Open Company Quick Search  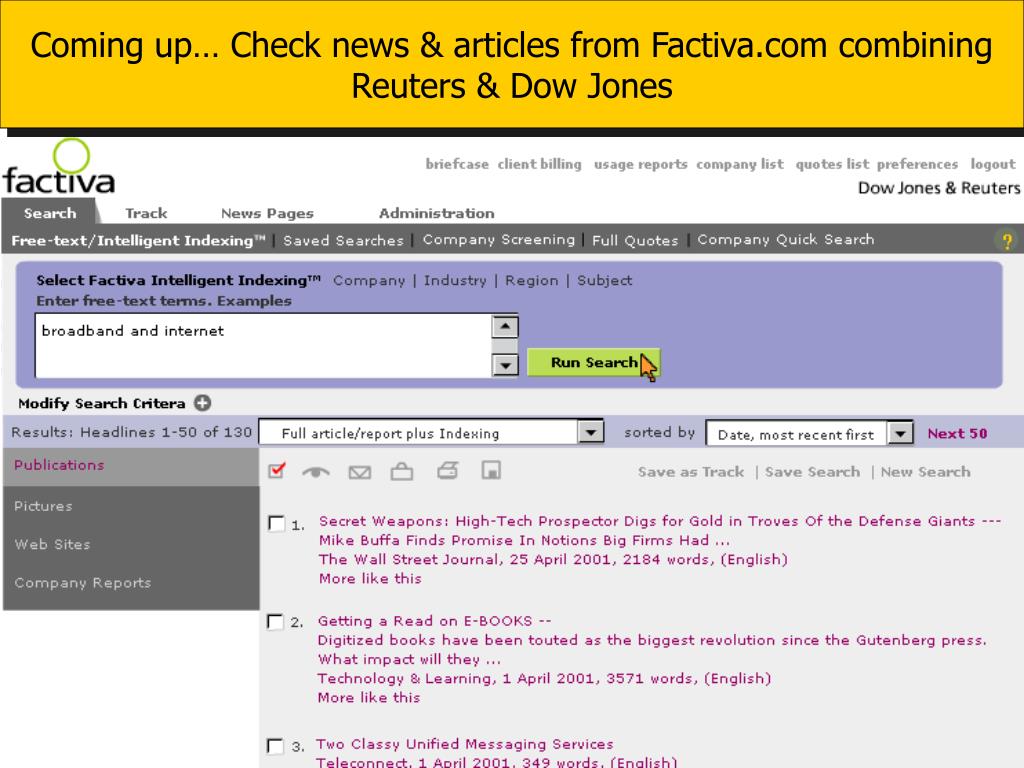pos(786,240)
